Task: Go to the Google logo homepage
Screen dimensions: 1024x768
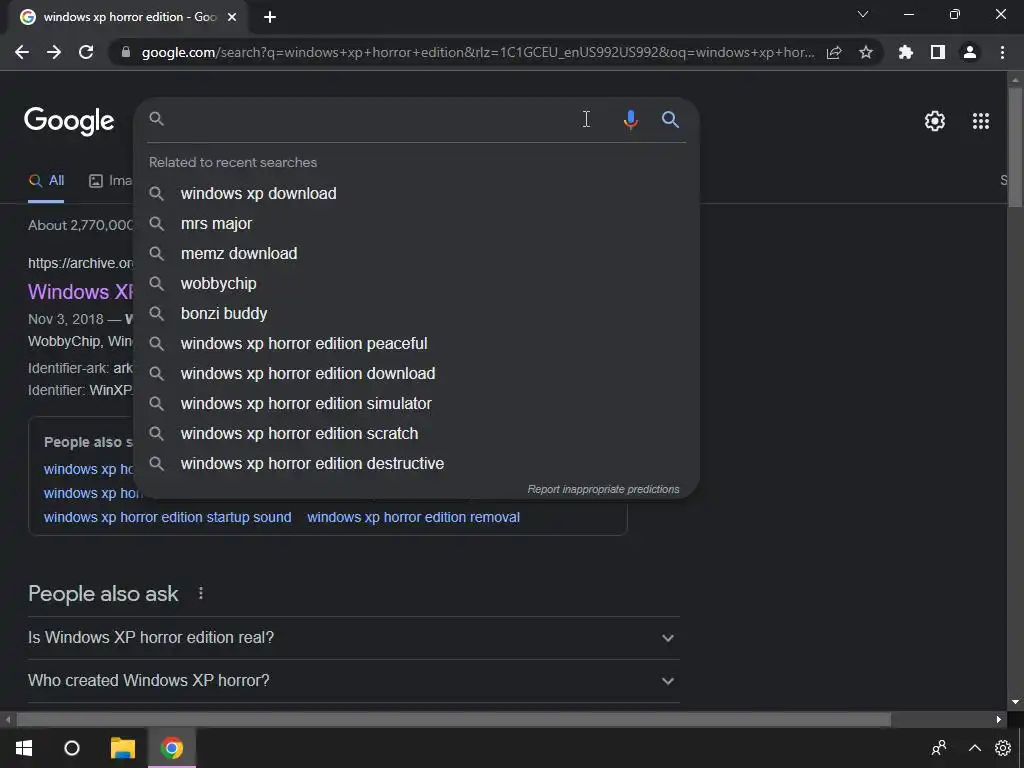Action: coord(69,121)
